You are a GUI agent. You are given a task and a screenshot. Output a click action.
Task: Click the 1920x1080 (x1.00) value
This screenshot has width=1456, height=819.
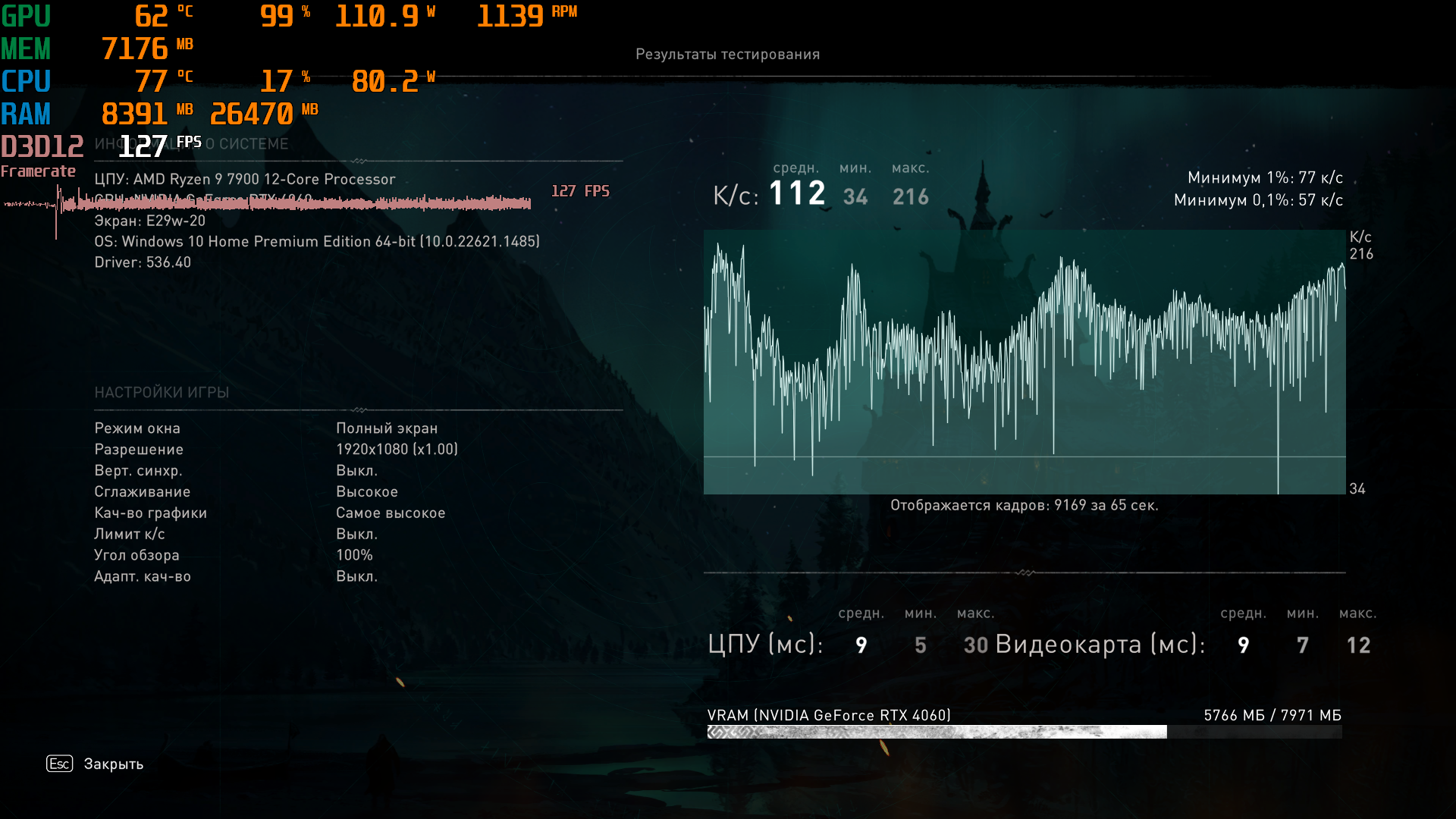397,449
